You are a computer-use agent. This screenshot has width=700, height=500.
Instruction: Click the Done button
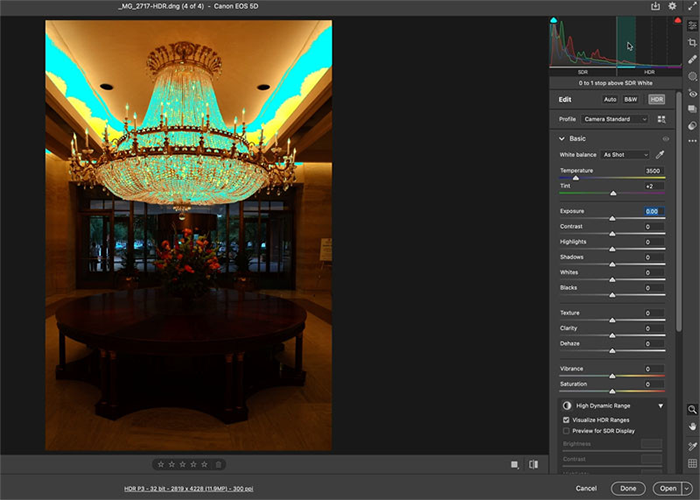pyautogui.click(x=629, y=488)
